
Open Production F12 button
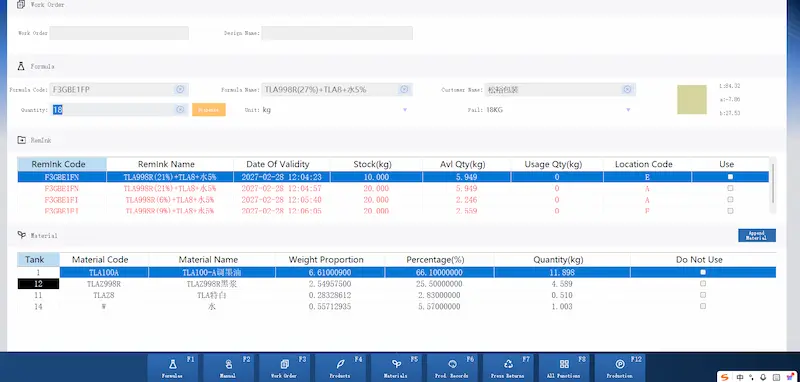click(619, 367)
